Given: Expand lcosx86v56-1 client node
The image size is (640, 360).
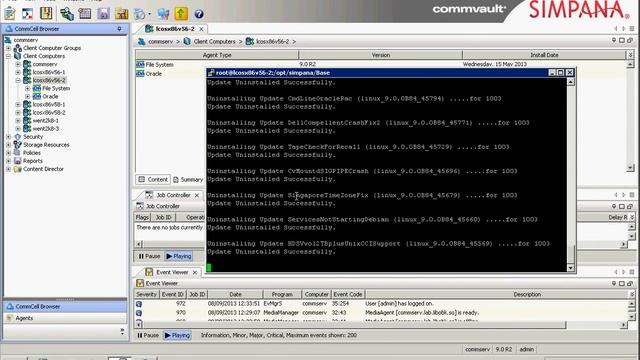Looking at the screenshot, I should tap(18, 72).
